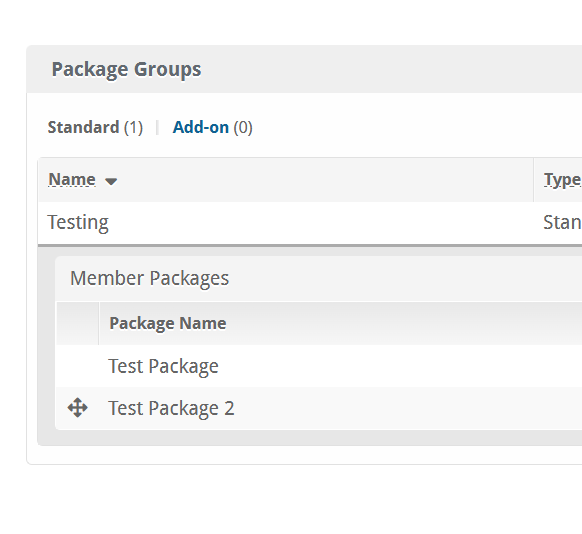Sort the groups by Name column
Image resolution: width=582 pixels, height=534 pixels.
tap(72, 180)
